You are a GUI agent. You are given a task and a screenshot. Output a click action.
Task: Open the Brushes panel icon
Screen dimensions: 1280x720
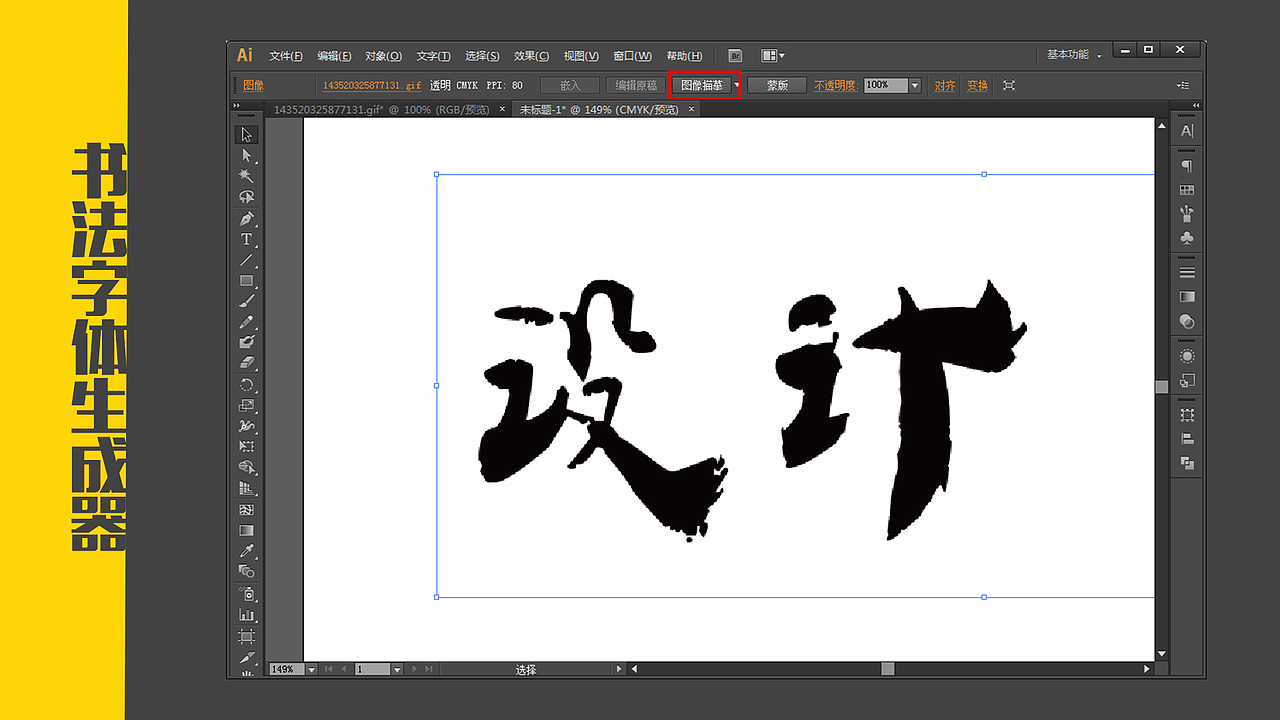(1187, 214)
